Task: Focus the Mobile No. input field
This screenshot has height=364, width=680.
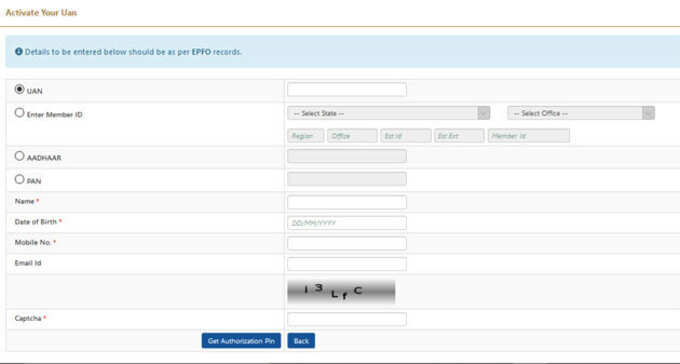Action: pyautogui.click(x=347, y=243)
